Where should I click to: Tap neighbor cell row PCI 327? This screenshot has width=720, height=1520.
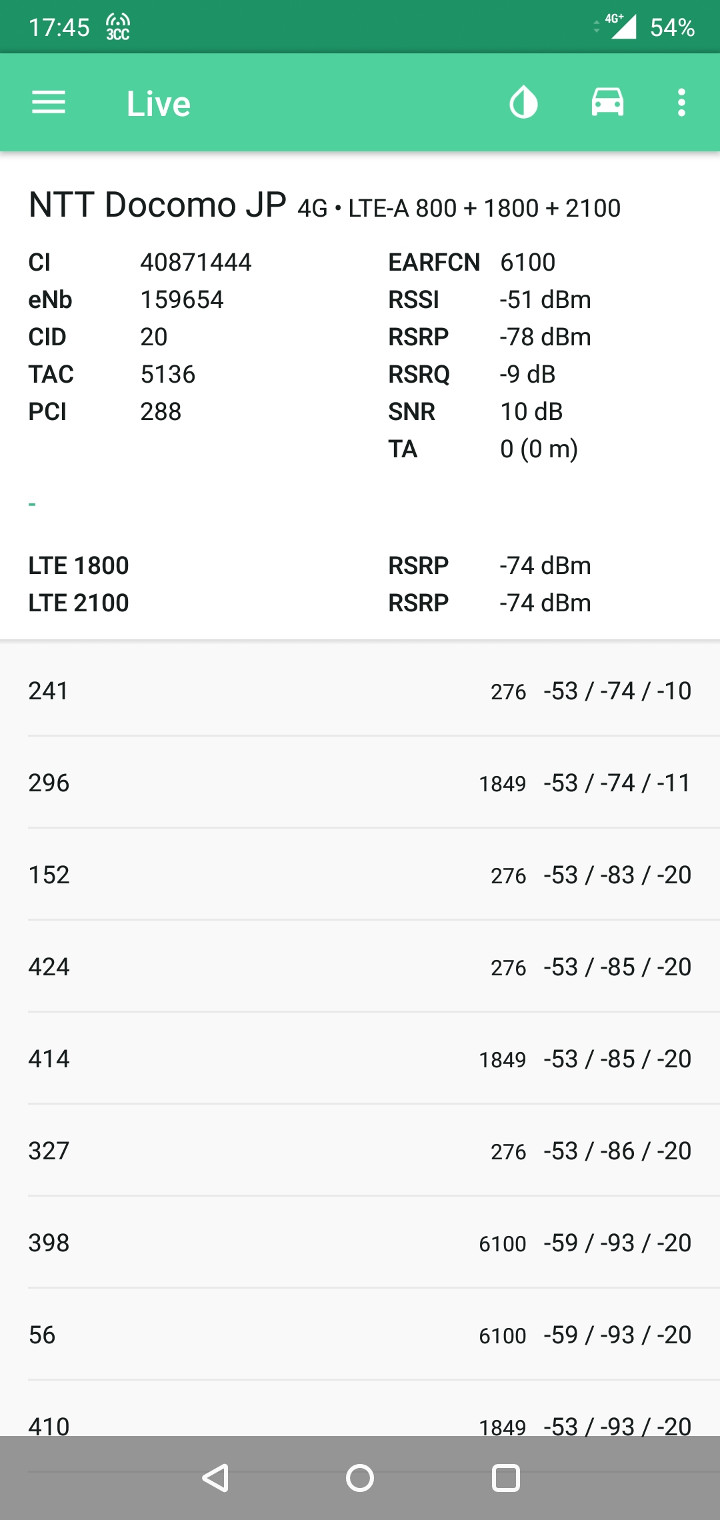pyautogui.click(x=360, y=1151)
